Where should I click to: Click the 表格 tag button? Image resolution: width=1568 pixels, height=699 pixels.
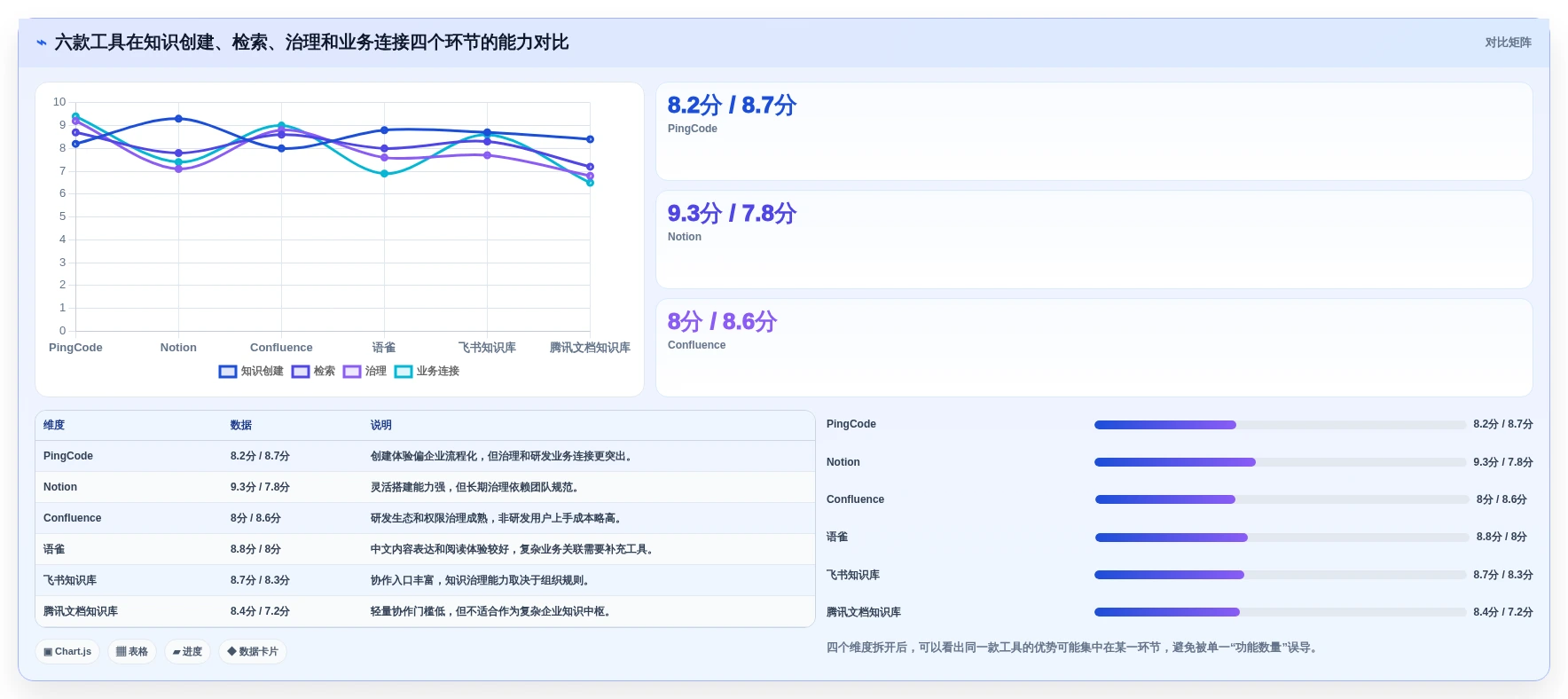[132, 651]
